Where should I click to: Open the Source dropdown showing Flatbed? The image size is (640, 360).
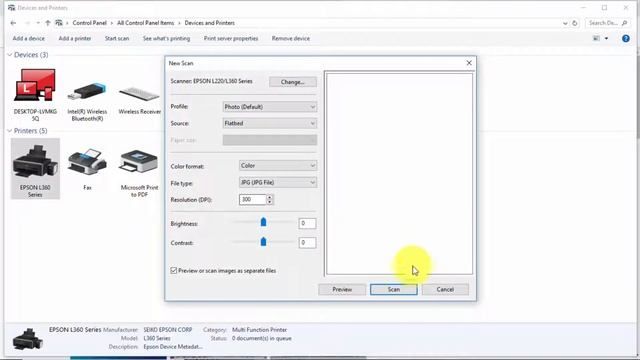point(269,123)
